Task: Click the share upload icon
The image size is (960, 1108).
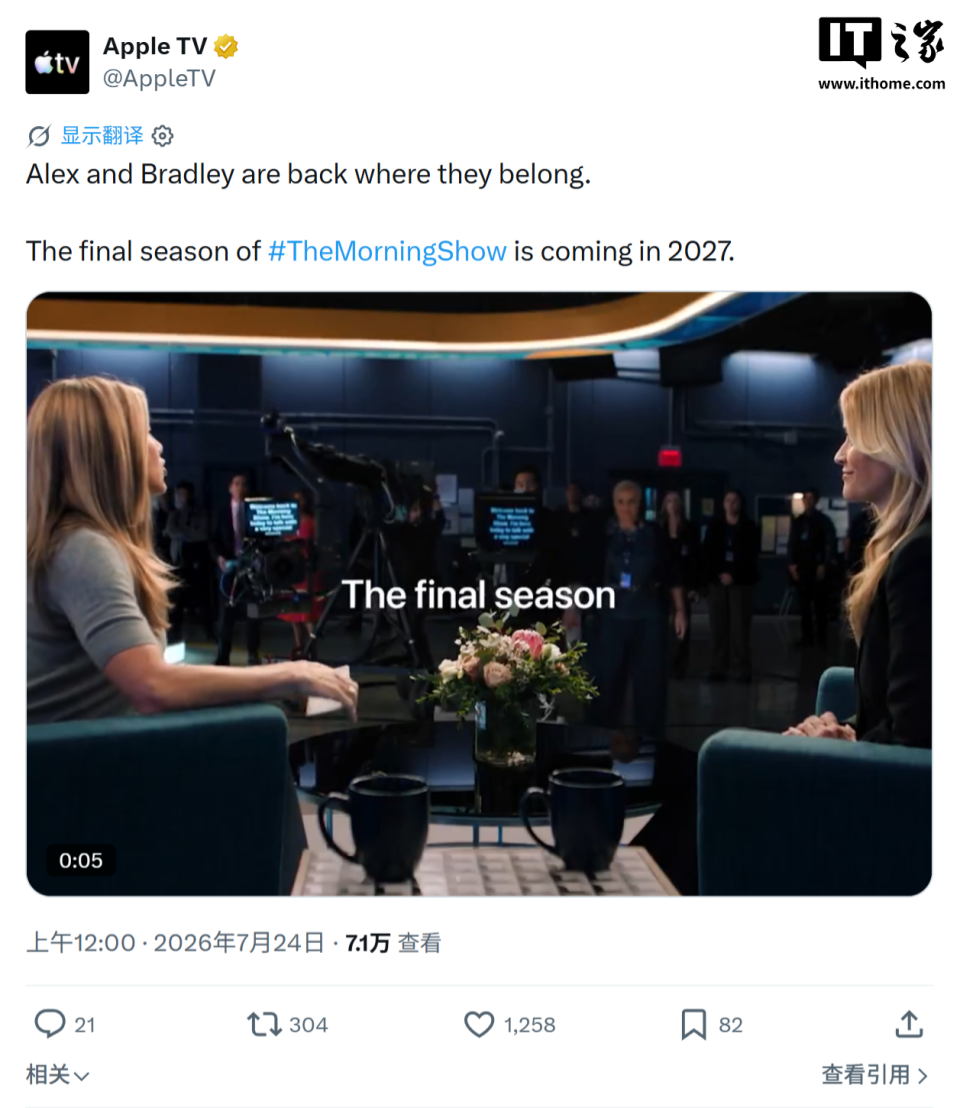Action: (909, 1023)
